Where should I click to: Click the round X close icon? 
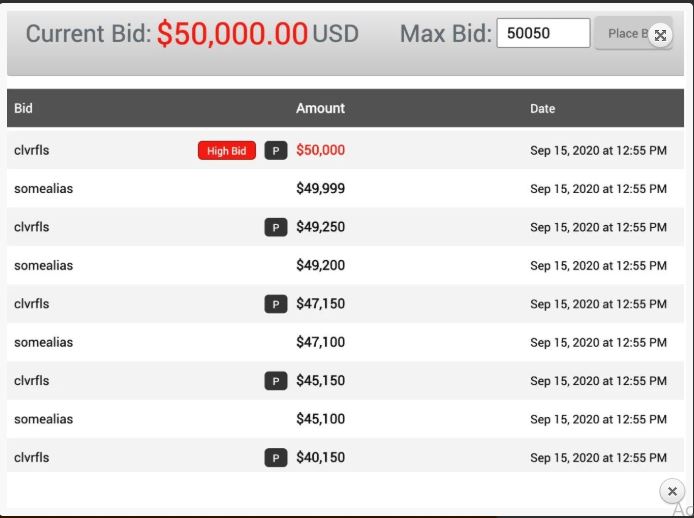[x=672, y=491]
